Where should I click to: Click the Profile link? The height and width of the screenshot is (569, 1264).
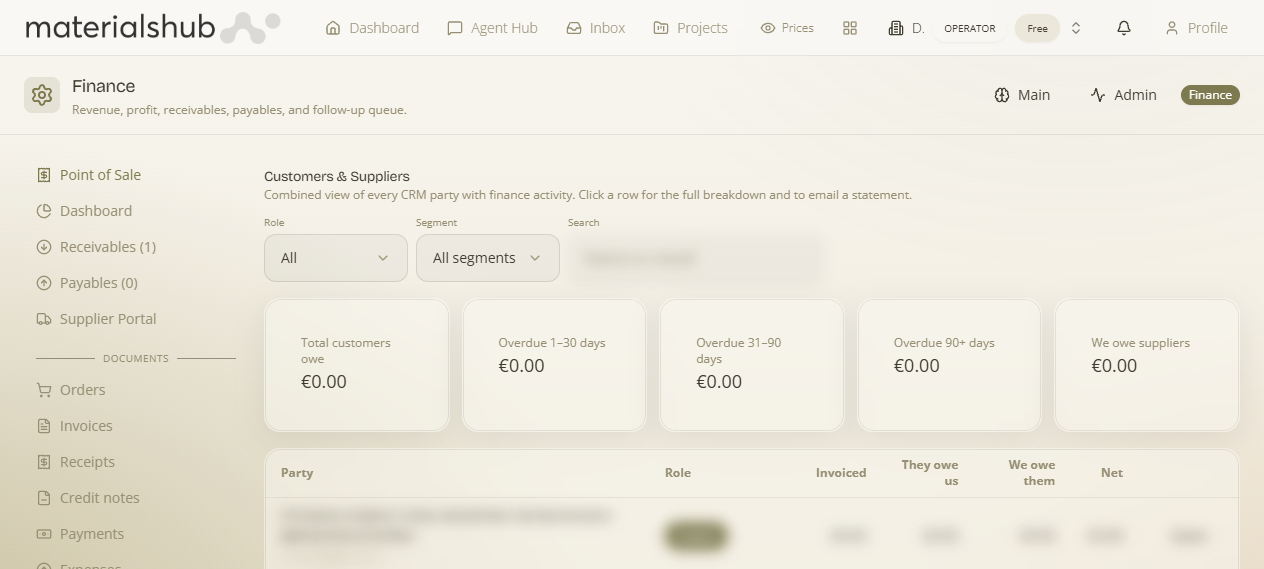[x=1196, y=28]
